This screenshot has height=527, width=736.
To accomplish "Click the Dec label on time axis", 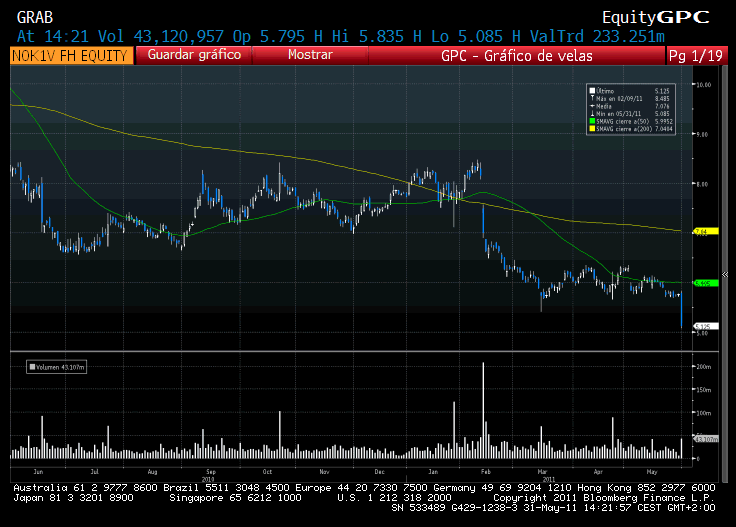I will point(379,472).
